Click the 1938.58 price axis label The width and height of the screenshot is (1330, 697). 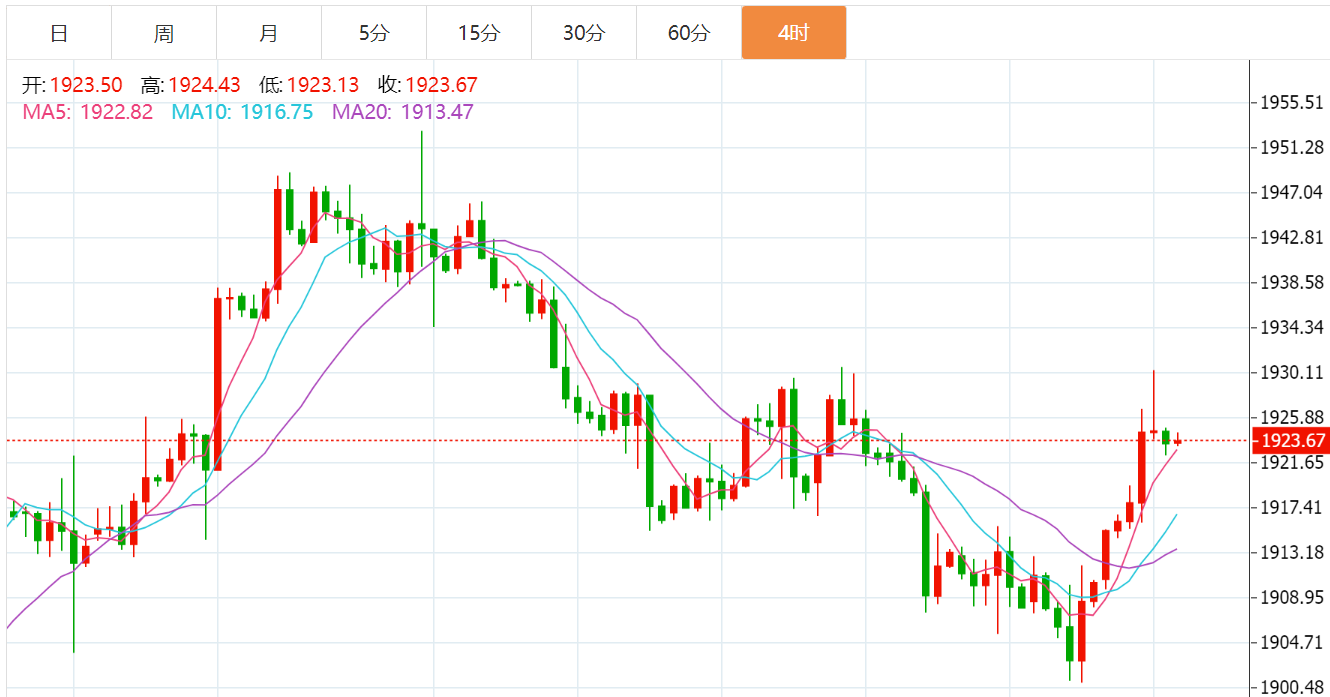1291,283
